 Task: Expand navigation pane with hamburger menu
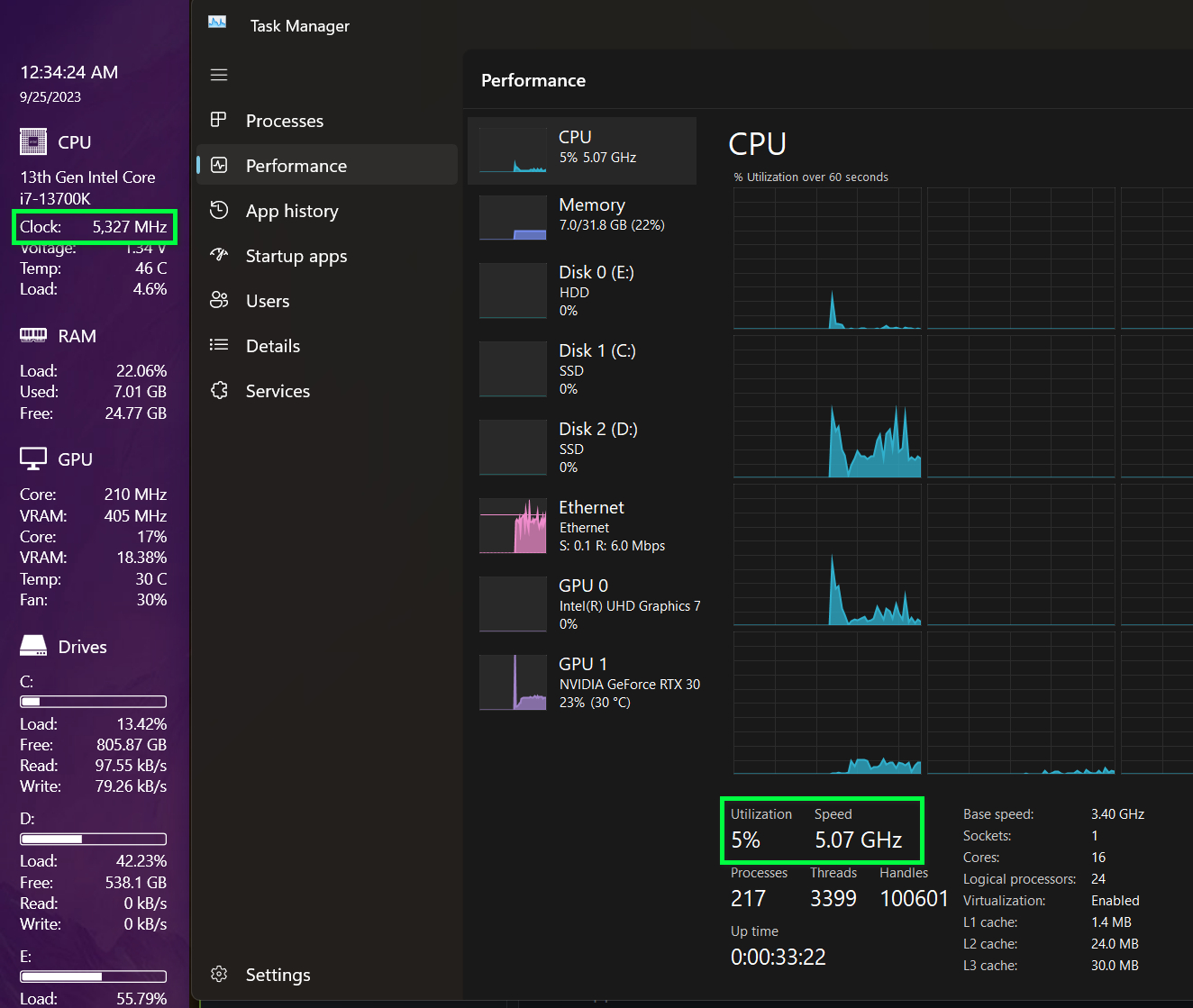pos(218,74)
